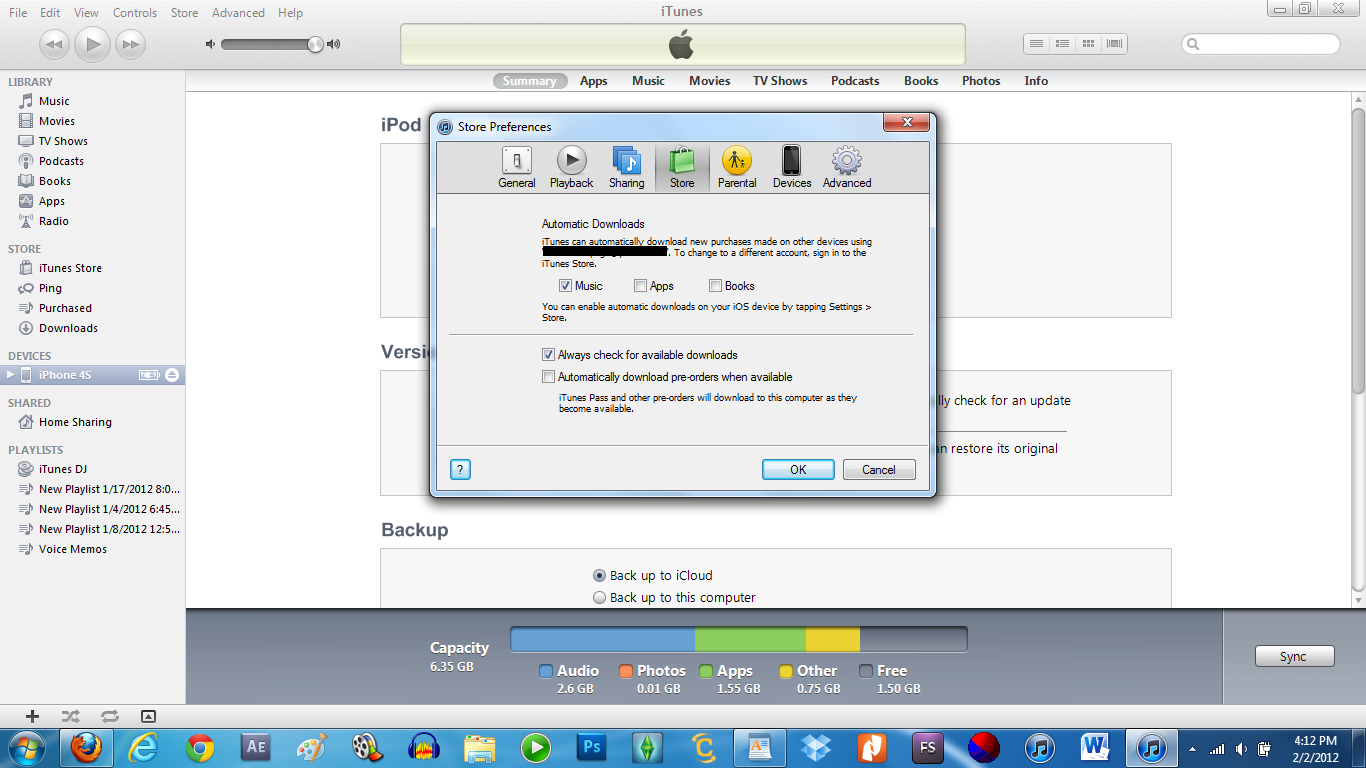
Task: Open Playback preferences pane icon
Action: [x=571, y=167]
